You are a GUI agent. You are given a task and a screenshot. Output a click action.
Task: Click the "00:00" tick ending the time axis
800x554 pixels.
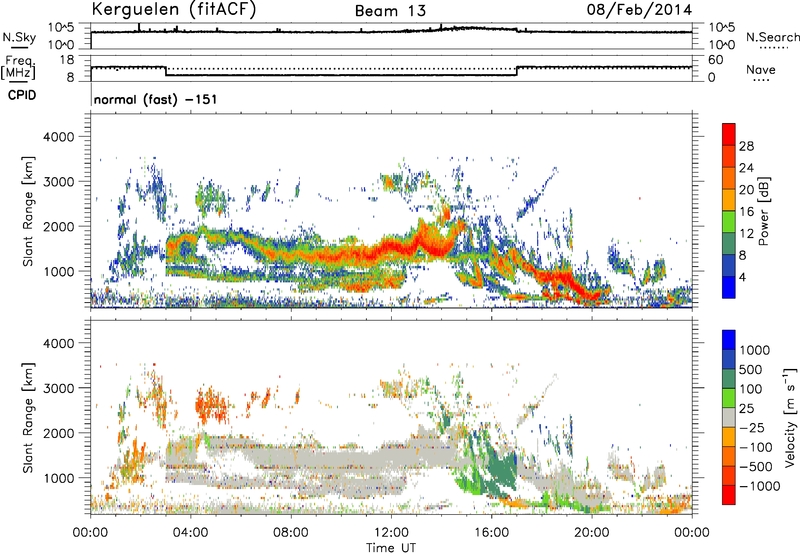point(692,533)
